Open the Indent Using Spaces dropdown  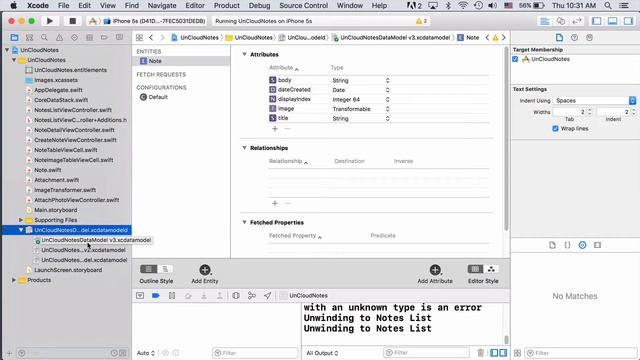click(x=595, y=100)
